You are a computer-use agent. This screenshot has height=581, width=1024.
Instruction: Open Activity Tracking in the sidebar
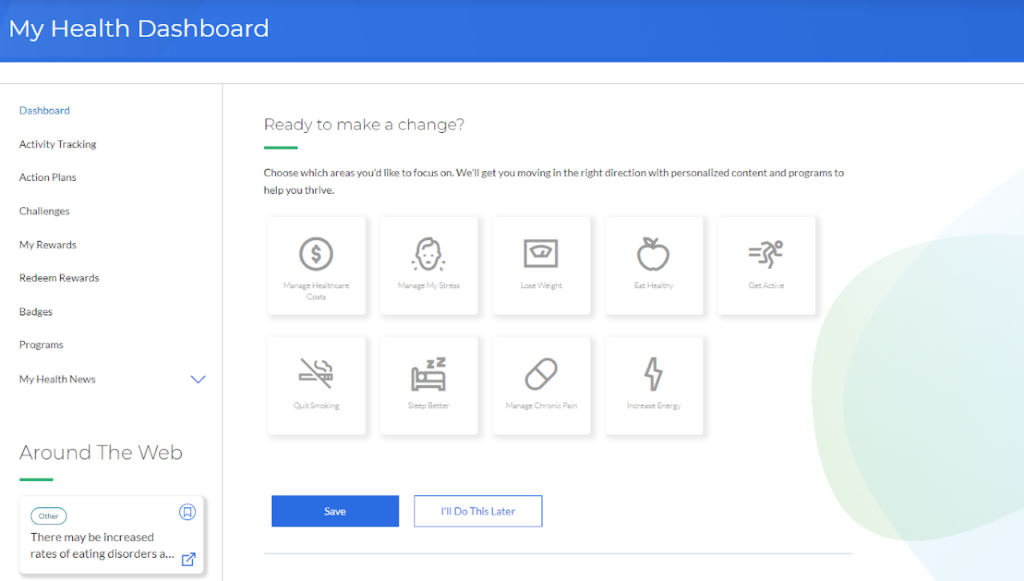58,144
